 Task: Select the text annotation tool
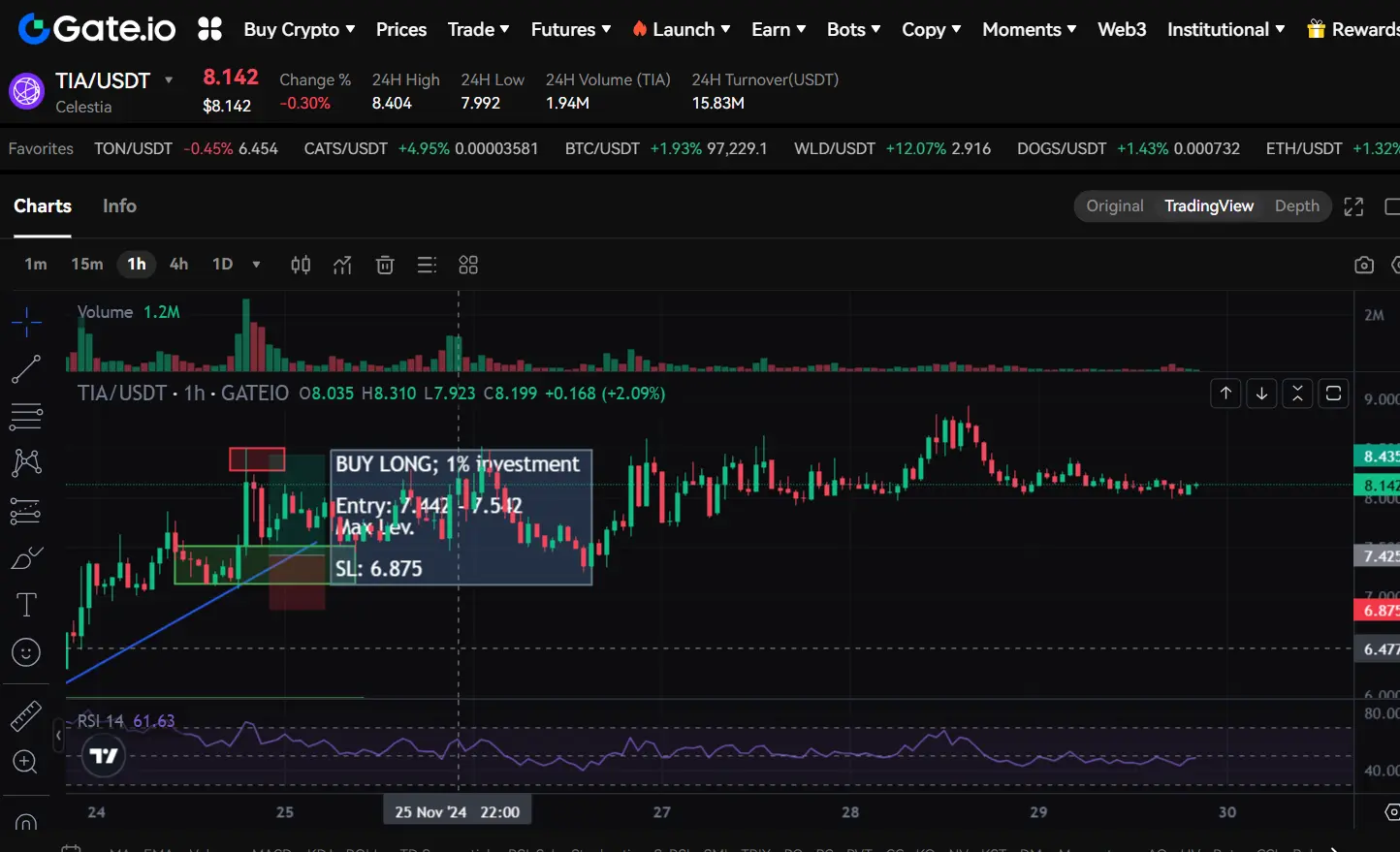pos(26,605)
